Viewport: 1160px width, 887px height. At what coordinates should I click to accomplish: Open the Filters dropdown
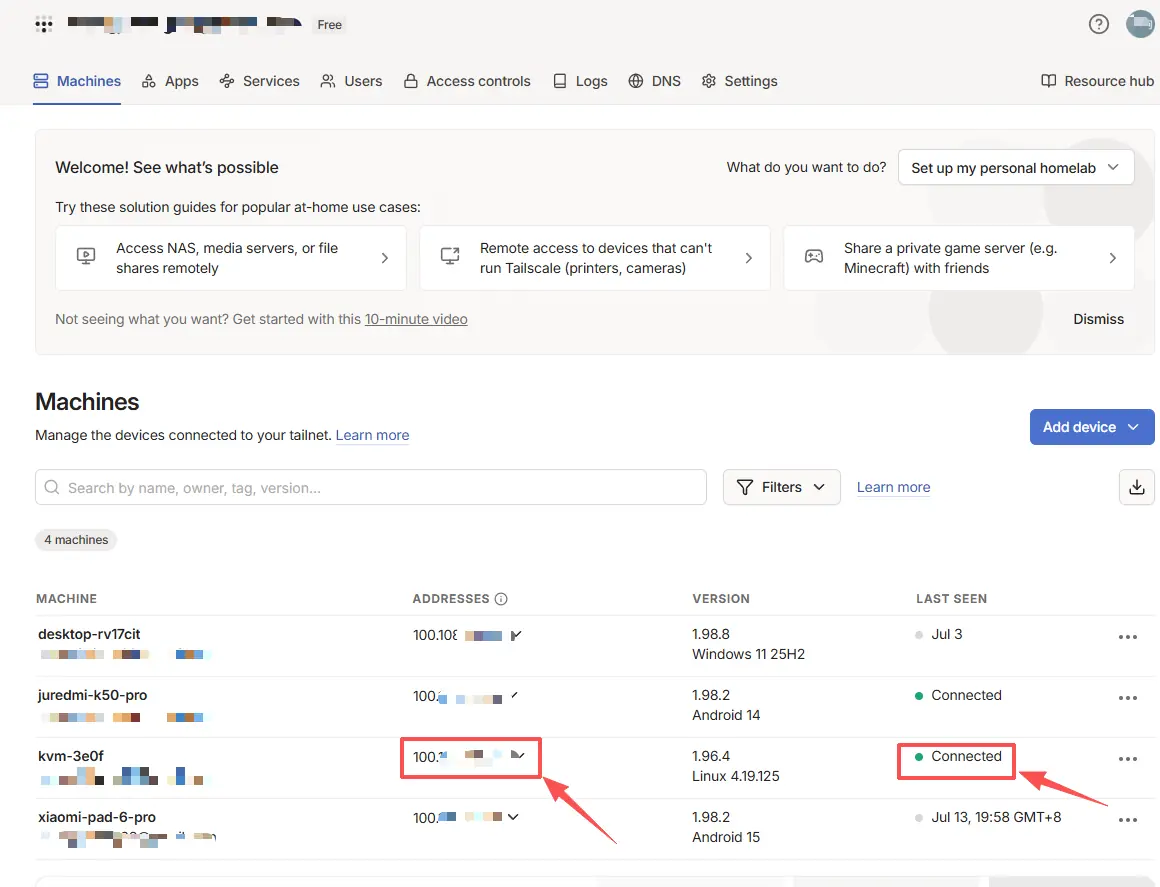coord(781,488)
